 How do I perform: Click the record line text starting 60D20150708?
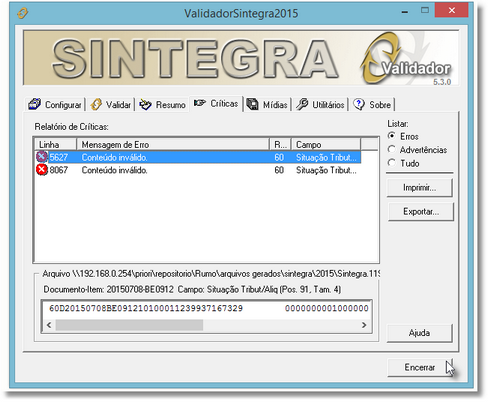click(209, 308)
